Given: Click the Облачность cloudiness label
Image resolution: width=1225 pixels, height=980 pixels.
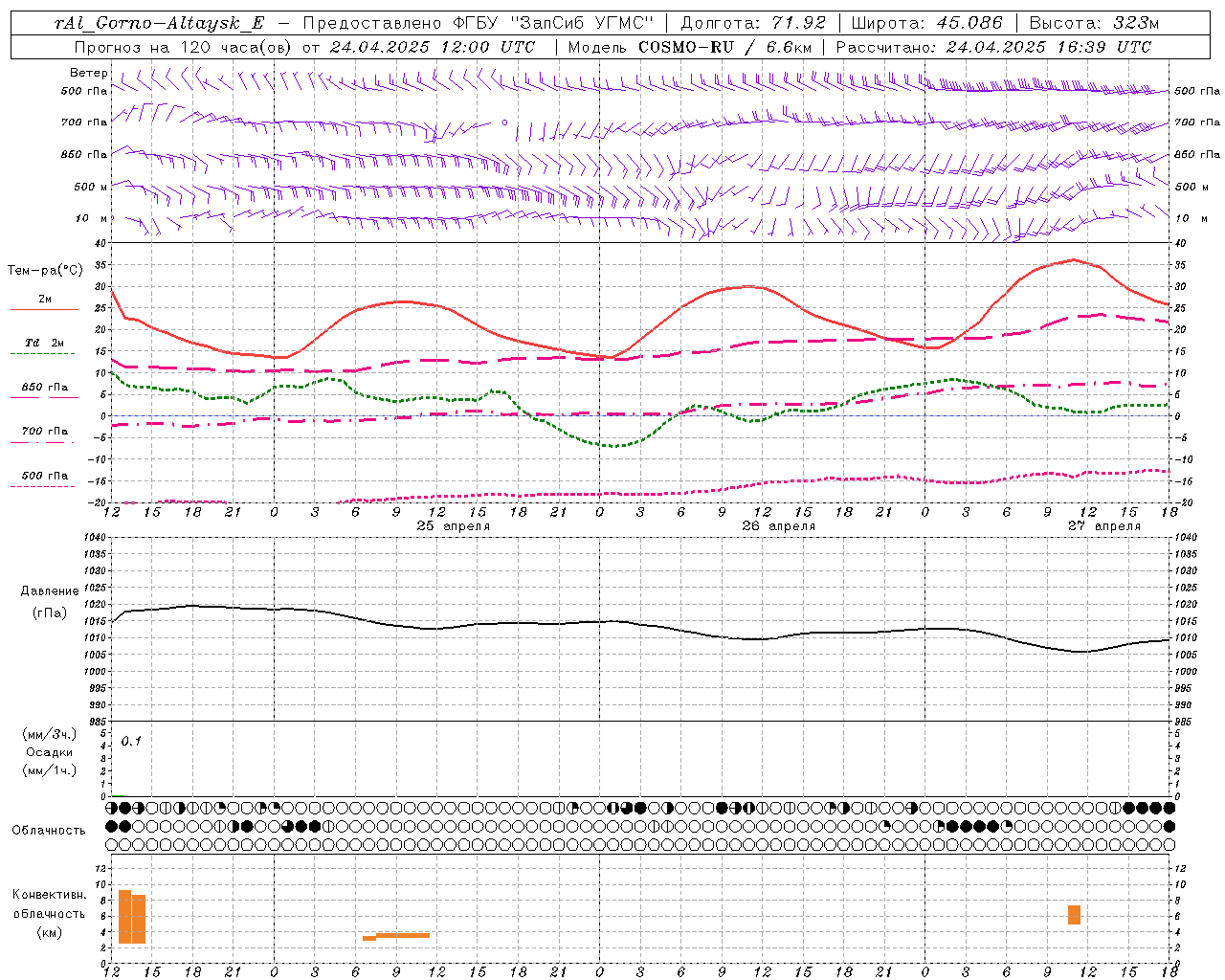Looking at the screenshot, I should (x=49, y=831).
